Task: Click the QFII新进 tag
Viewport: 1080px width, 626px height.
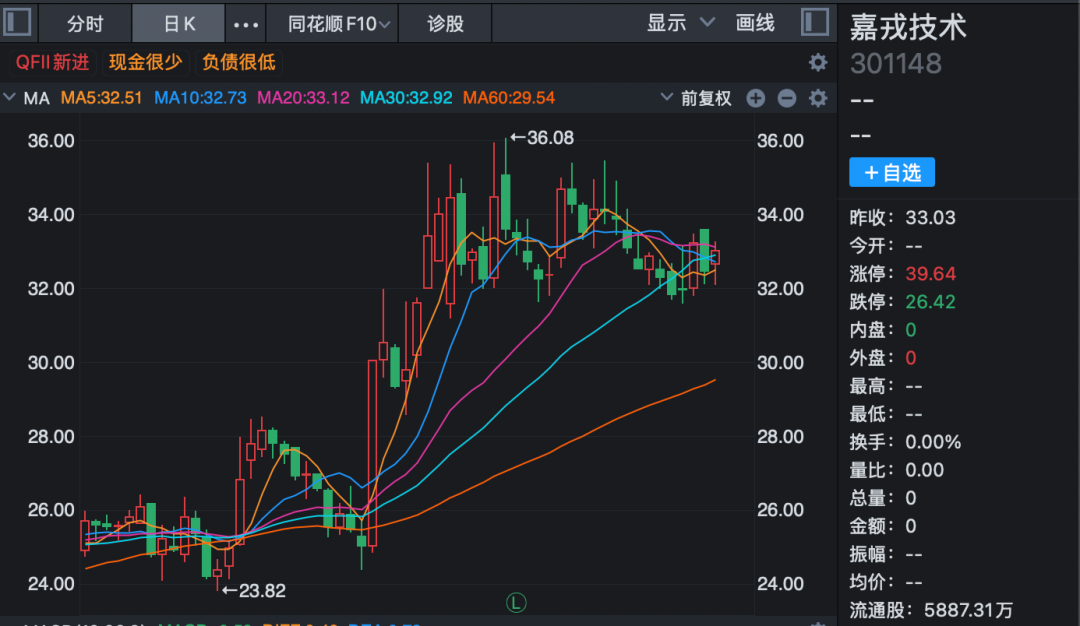Action: (52, 62)
